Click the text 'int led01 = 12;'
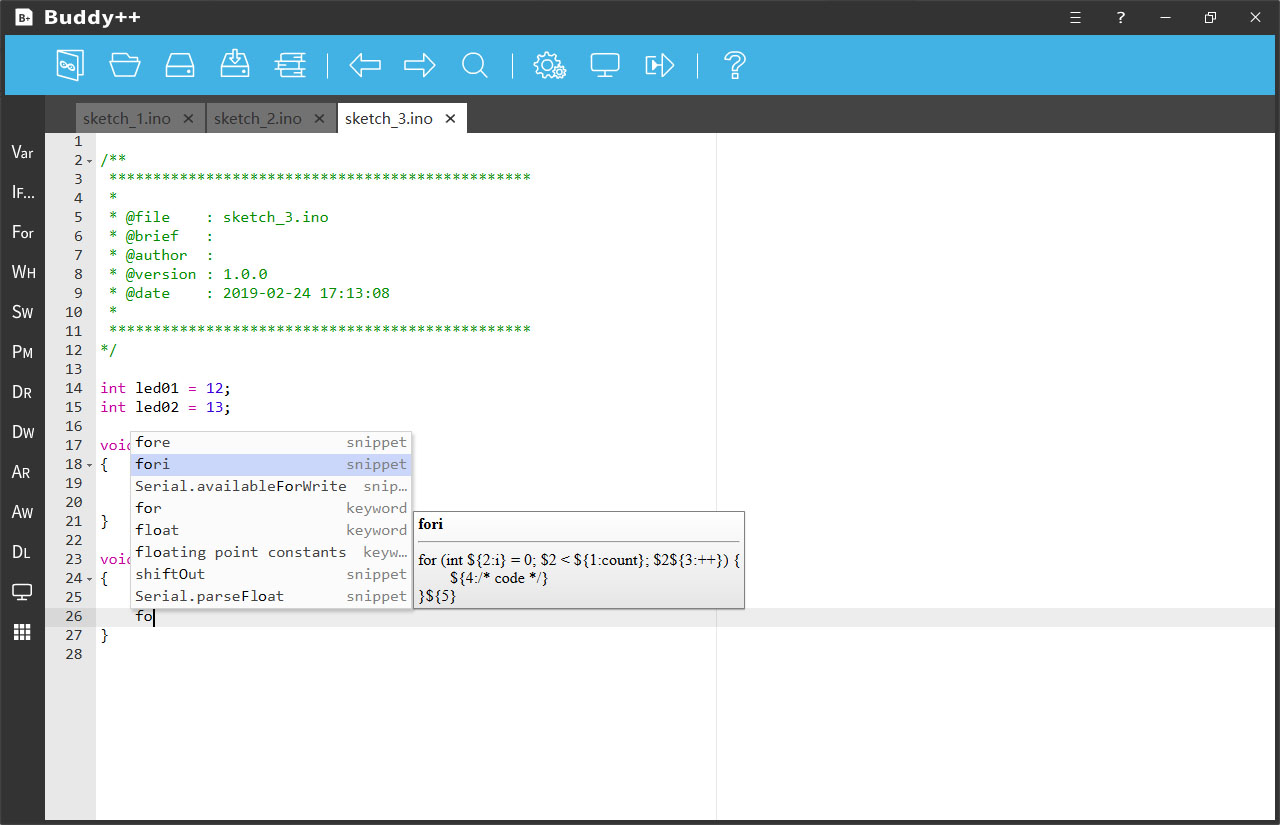This screenshot has height=825, width=1280. (x=165, y=388)
